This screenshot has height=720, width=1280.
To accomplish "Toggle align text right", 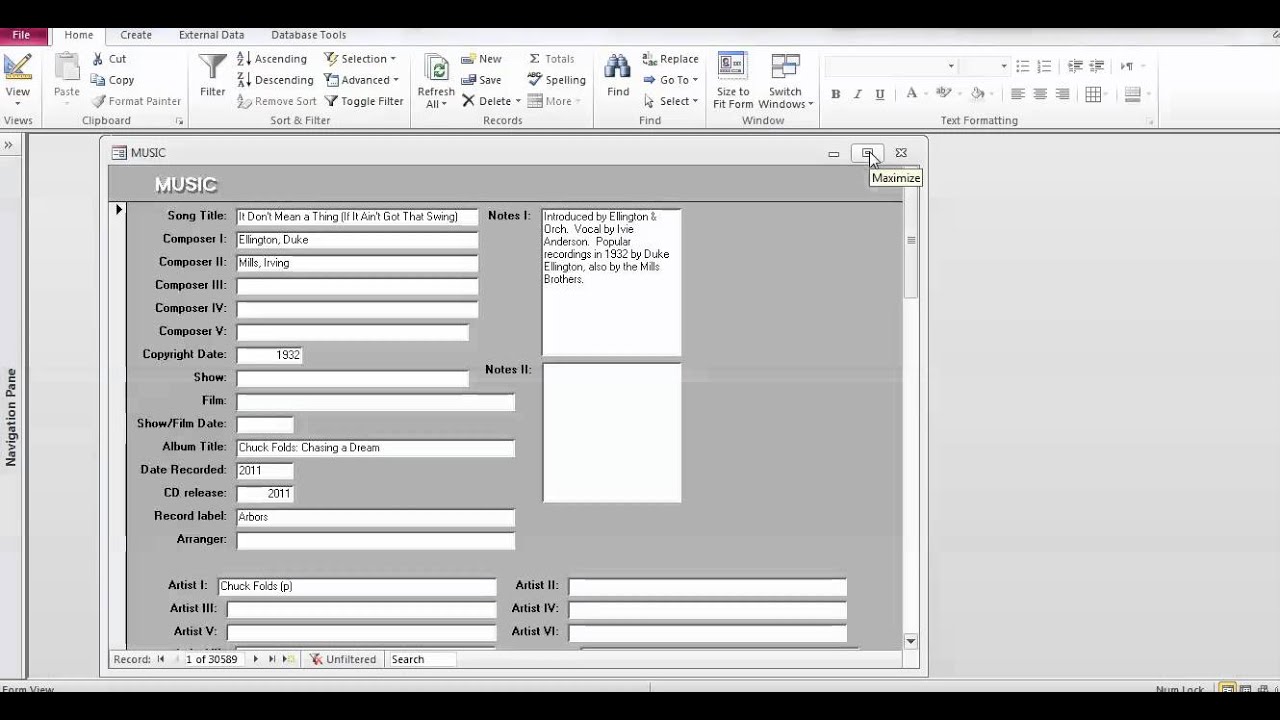I will (1062, 94).
